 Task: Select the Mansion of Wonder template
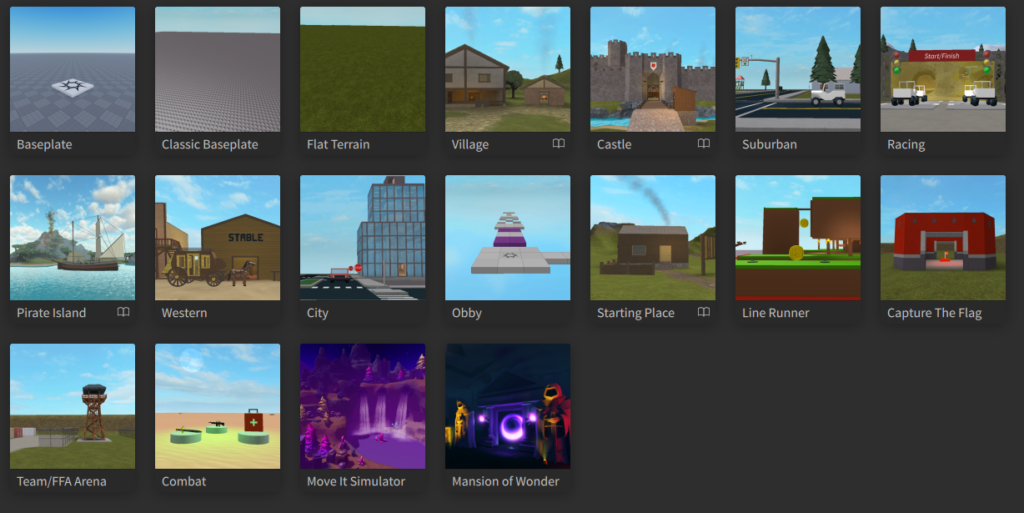point(507,405)
